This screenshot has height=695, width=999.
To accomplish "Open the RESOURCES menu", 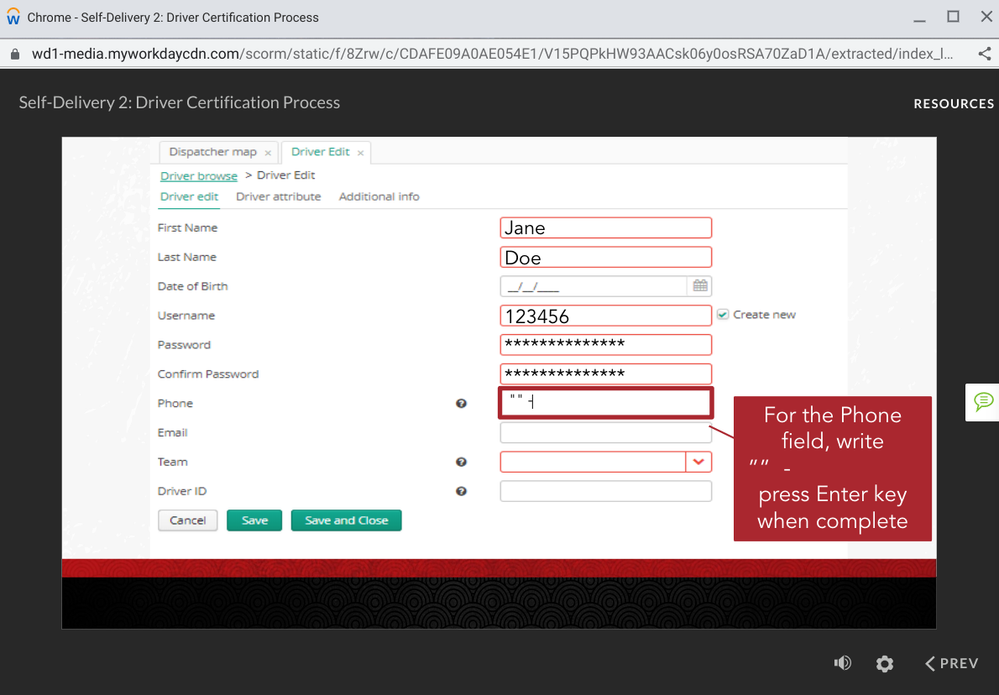I will 953,104.
